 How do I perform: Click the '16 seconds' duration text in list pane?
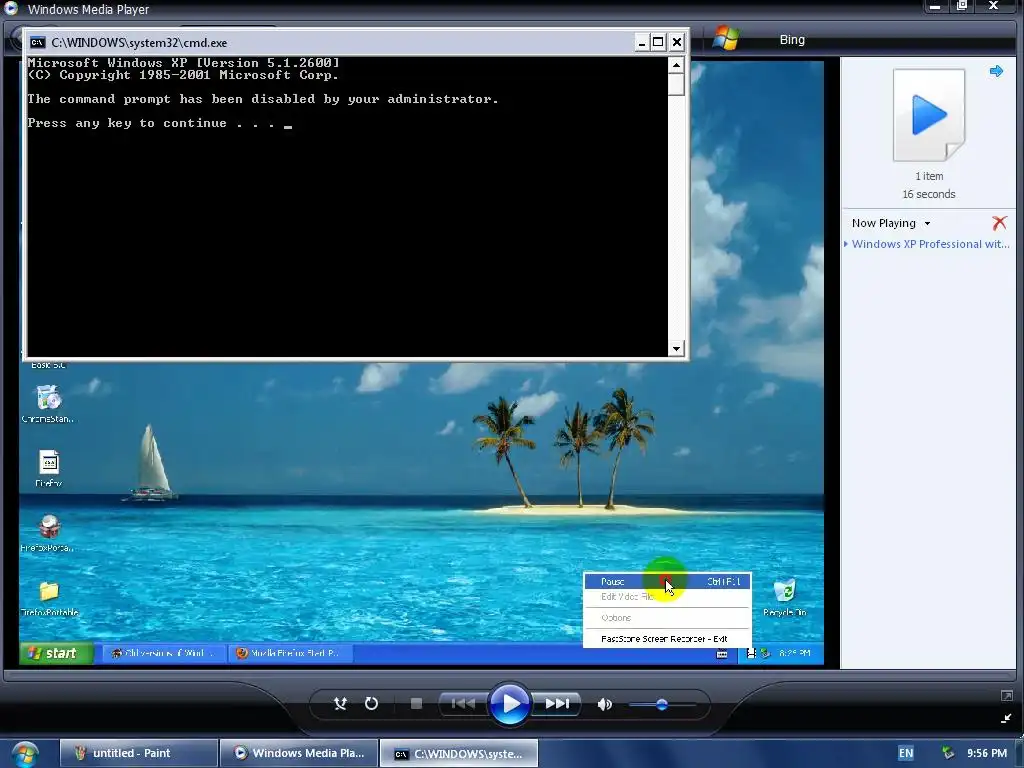[x=929, y=194]
